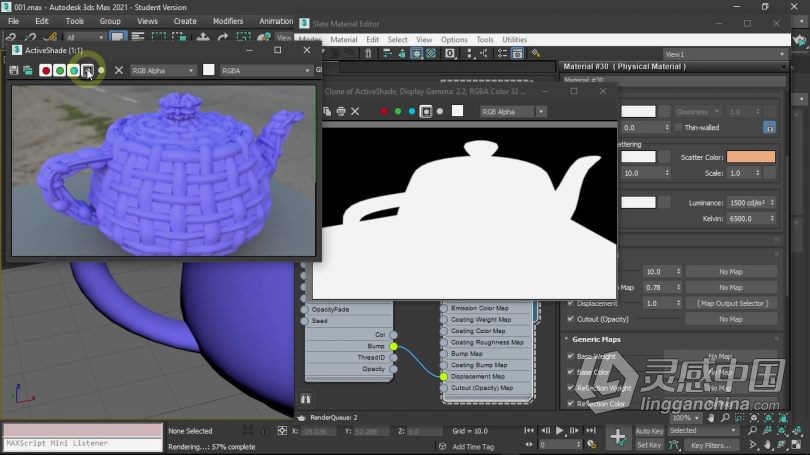Go to start of animation
The height and width of the screenshot is (455, 810).
(x=529, y=431)
